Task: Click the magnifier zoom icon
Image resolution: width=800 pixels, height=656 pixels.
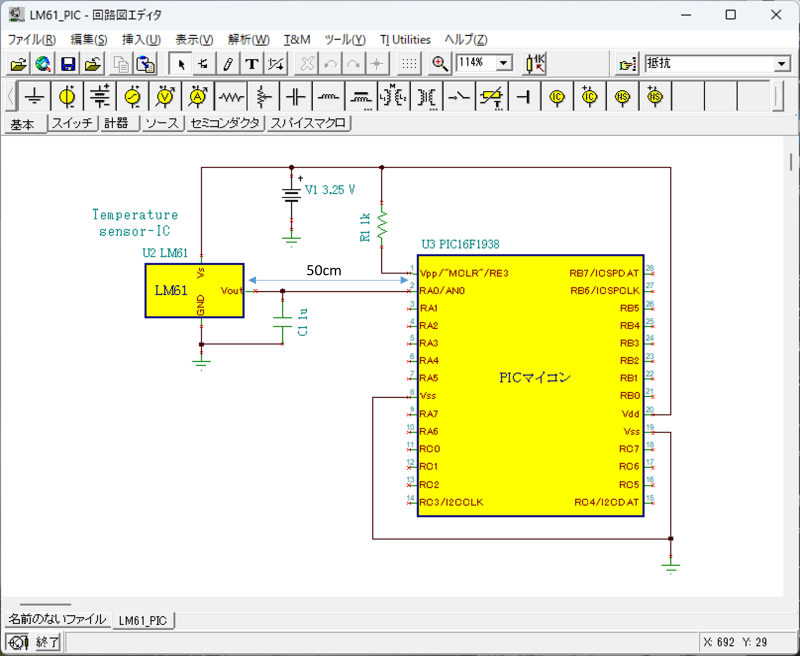Action: pos(440,64)
